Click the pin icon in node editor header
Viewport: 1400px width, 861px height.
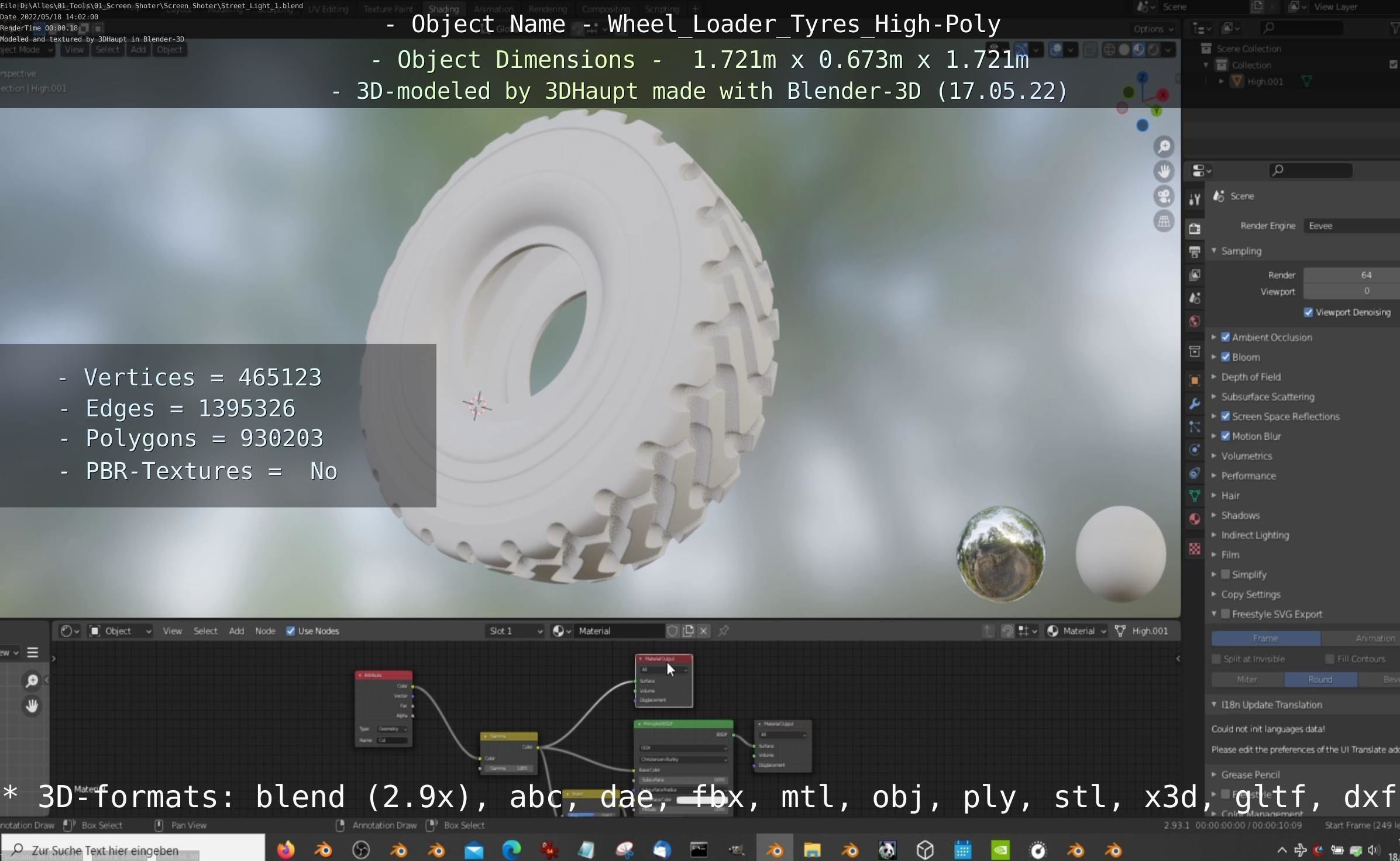724,631
